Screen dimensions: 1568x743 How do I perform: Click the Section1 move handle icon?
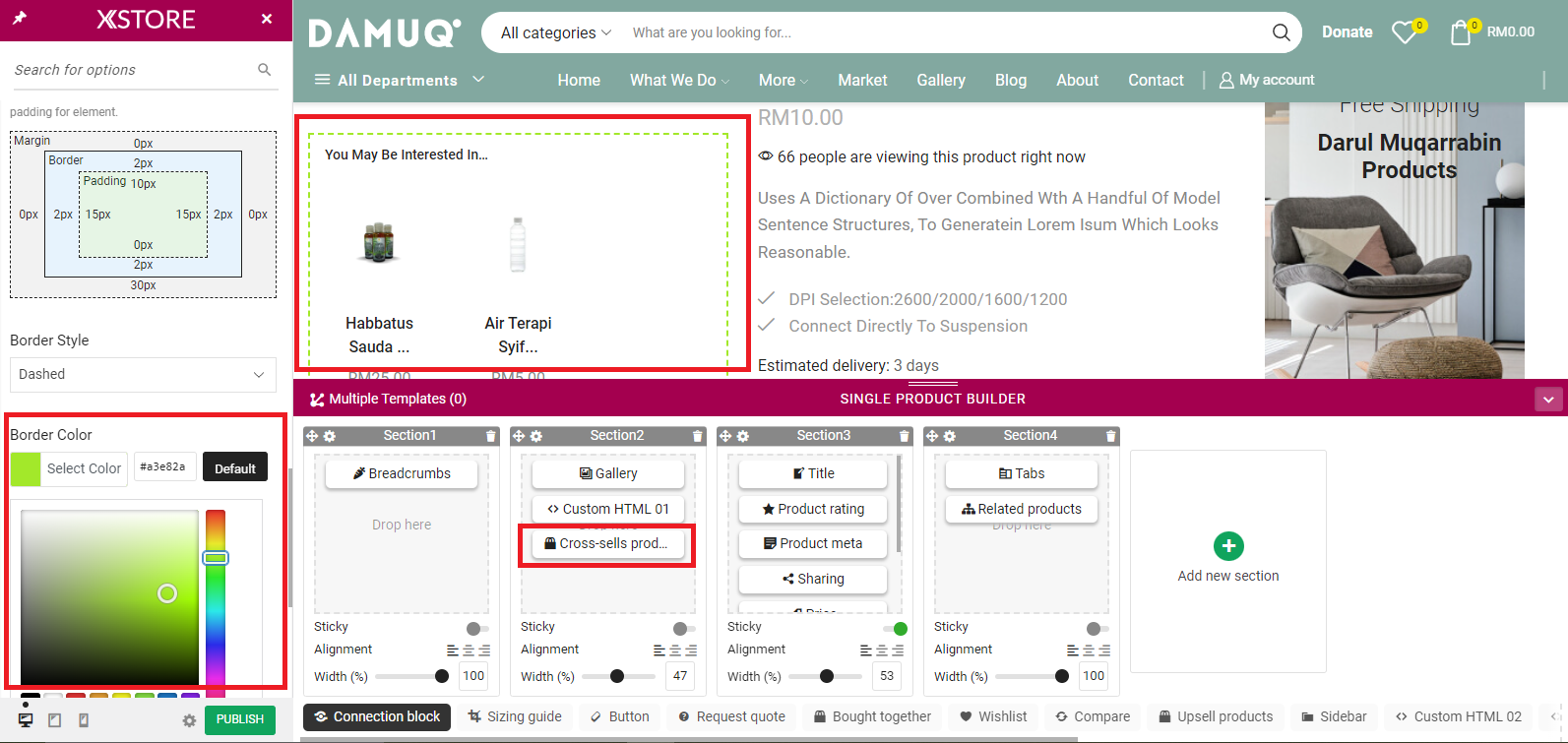(311, 435)
